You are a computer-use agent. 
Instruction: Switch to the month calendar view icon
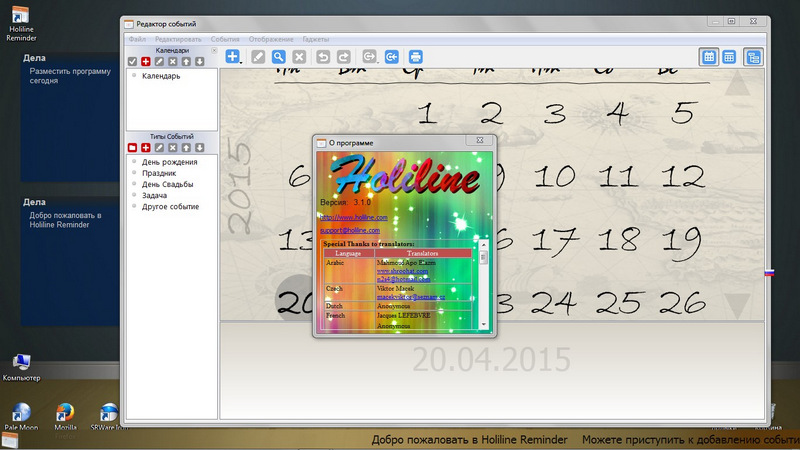(709, 57)
